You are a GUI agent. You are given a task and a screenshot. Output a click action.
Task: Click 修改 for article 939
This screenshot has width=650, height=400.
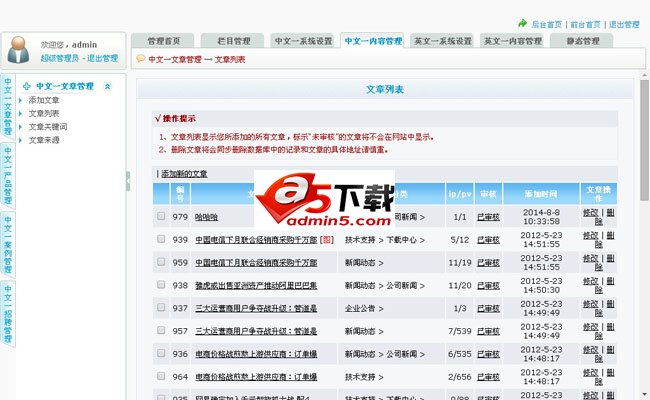coord(591,235)
